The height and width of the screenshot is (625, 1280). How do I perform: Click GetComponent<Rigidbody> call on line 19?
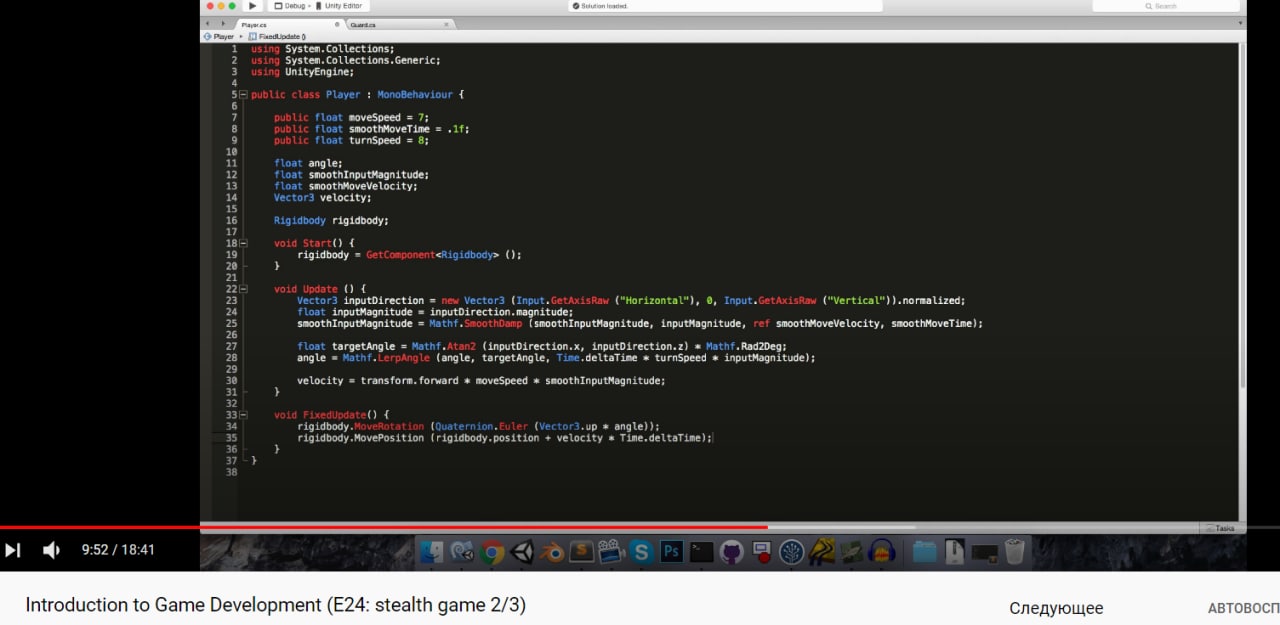[x=444, y=255]
